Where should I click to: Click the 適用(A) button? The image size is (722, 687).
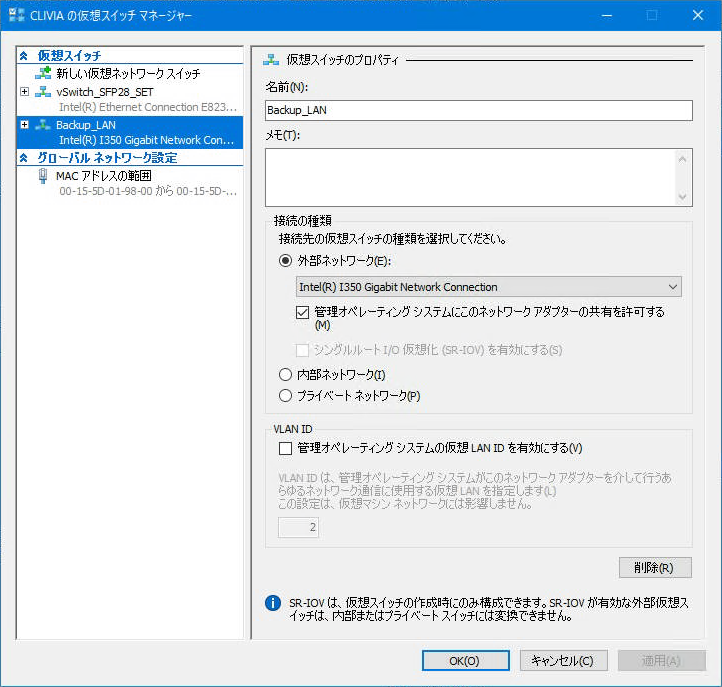coord(662,661)
